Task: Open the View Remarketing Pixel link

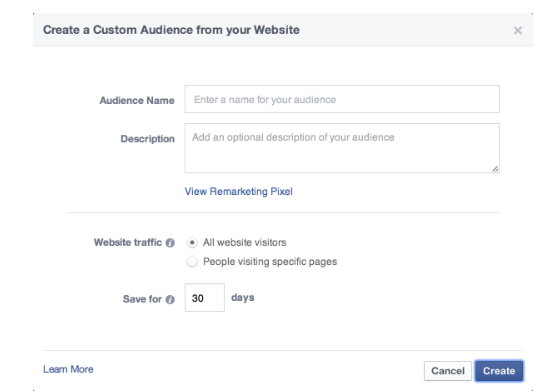Action: tap(238, 191)
